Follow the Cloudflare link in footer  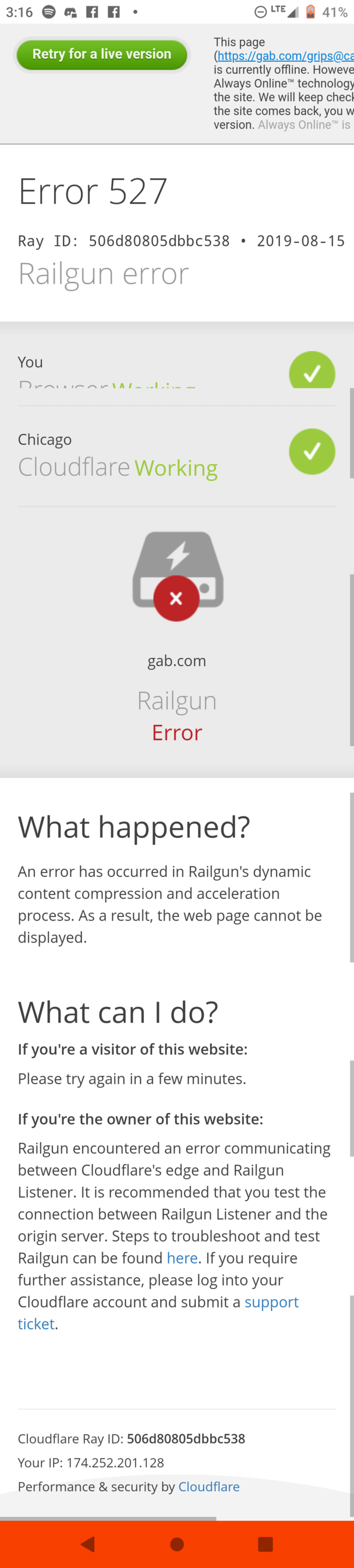208,1486
